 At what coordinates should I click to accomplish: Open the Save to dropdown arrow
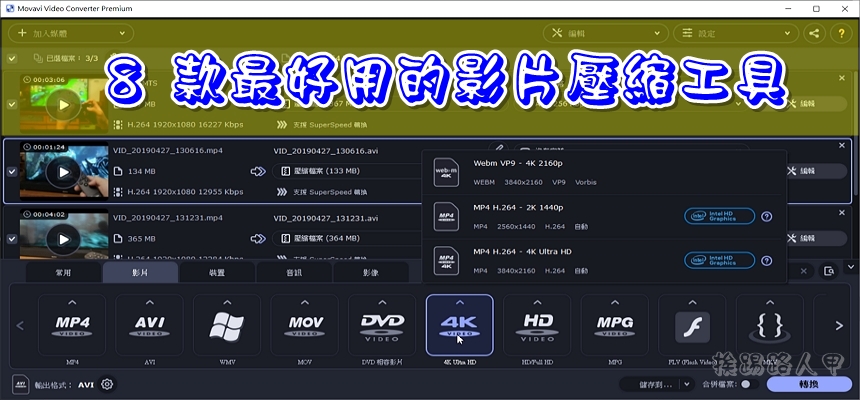point(686,384)
